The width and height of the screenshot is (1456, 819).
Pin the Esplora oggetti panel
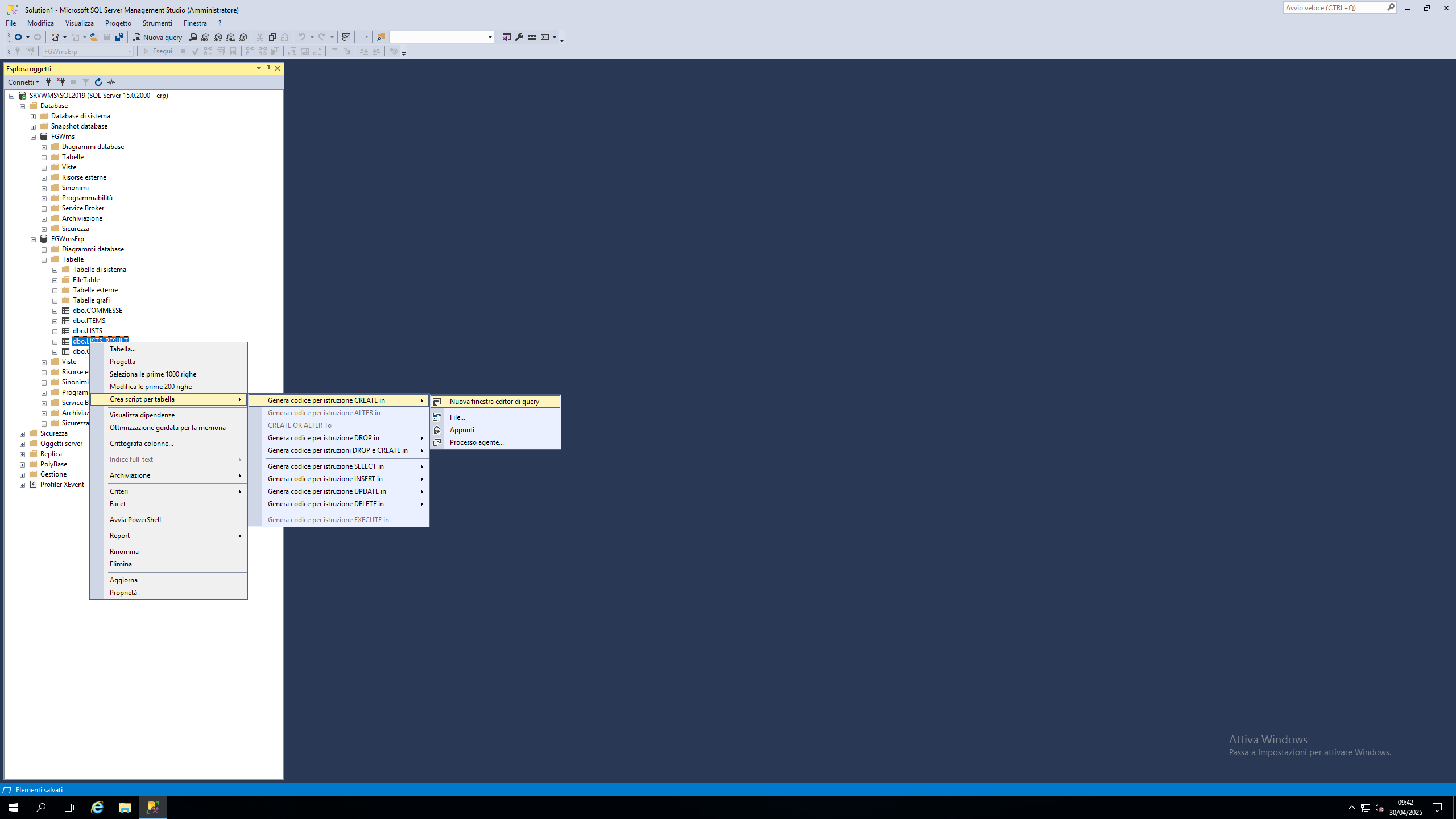pos(268,68)
